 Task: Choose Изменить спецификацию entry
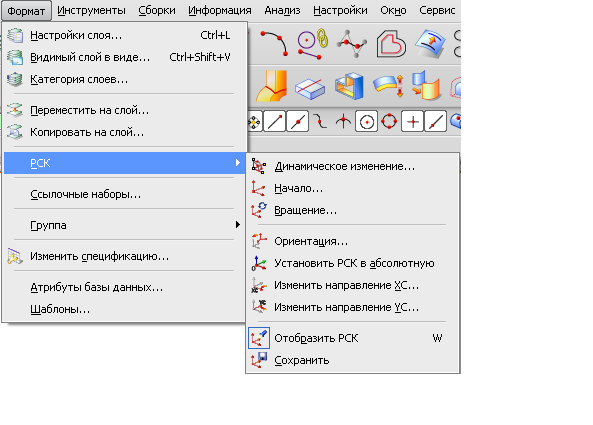125,256
